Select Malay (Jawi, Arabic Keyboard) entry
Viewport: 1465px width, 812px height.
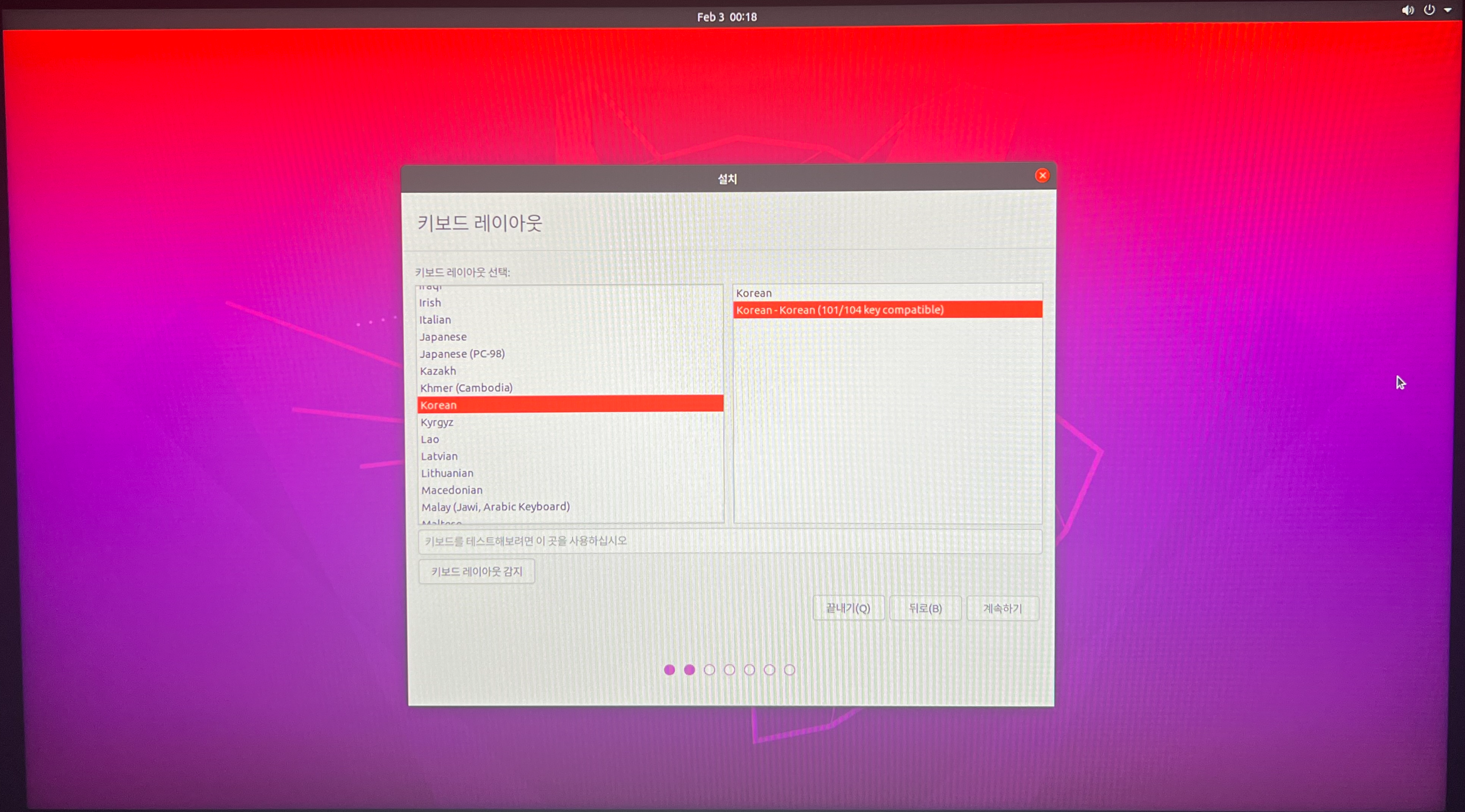point(495,506)
